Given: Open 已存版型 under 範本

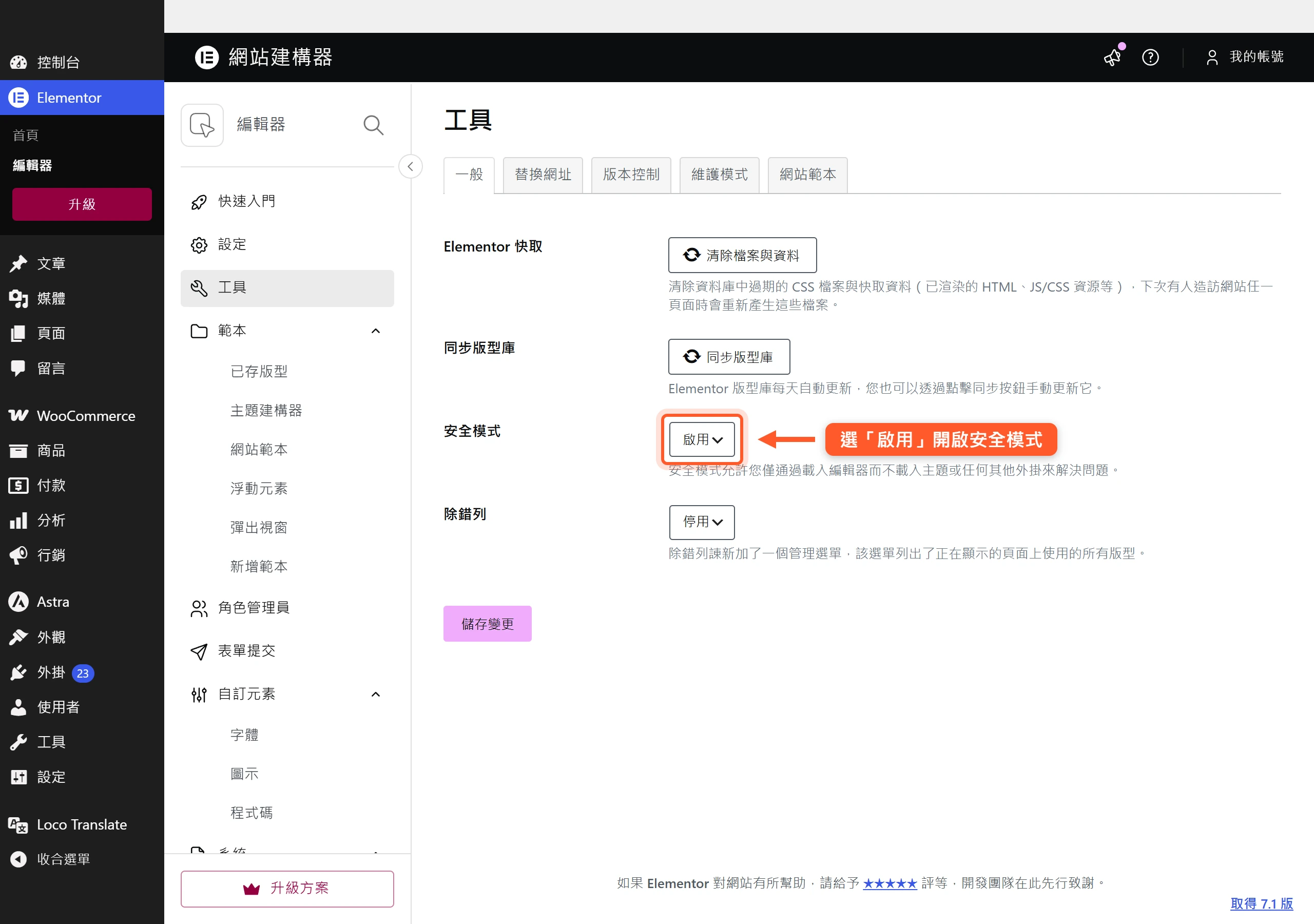Looking at the screenshot, I should pyautogui.click(x=259, y=372).
